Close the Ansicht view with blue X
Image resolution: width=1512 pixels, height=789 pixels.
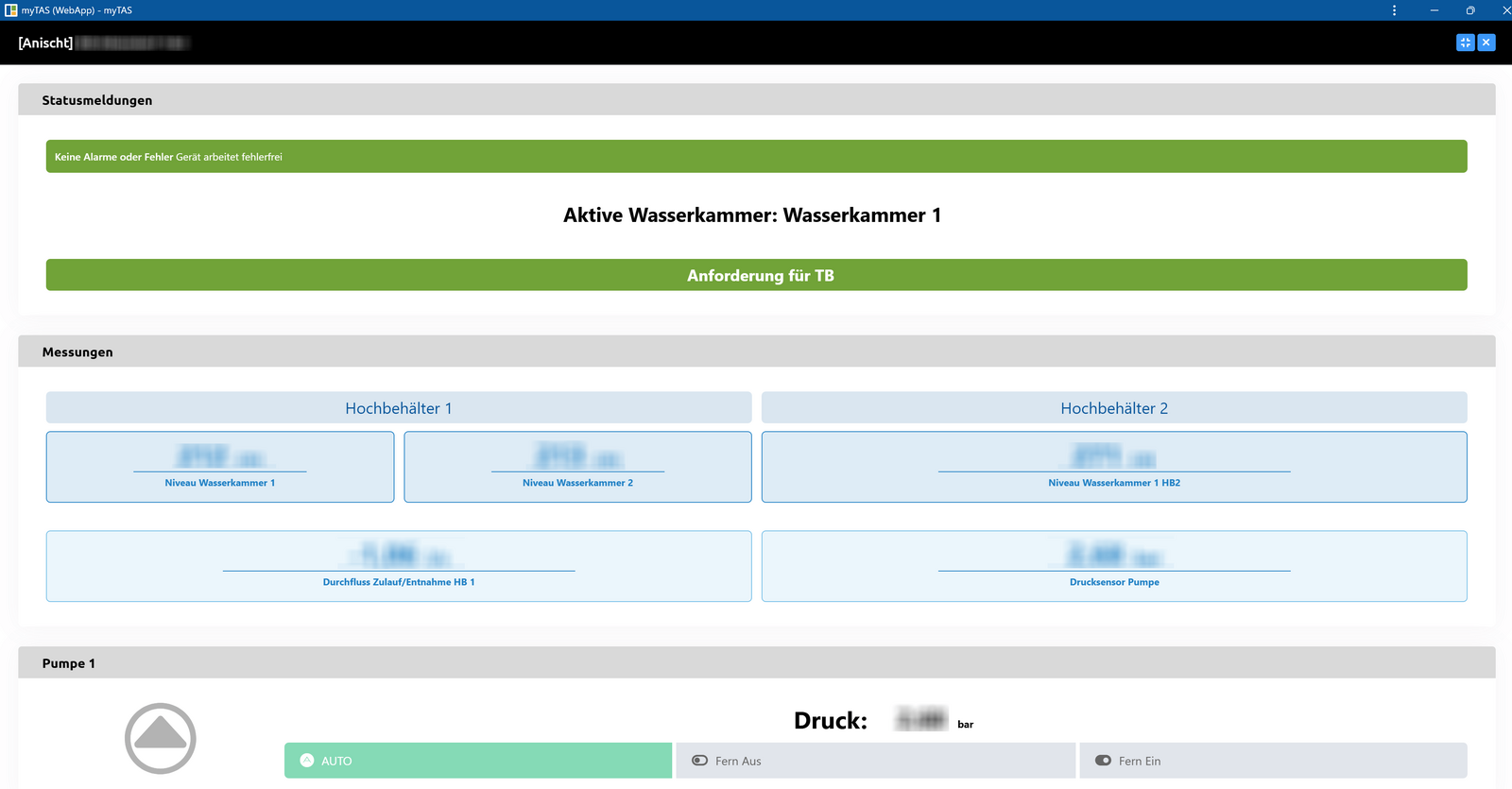[x=1486, y=43]
